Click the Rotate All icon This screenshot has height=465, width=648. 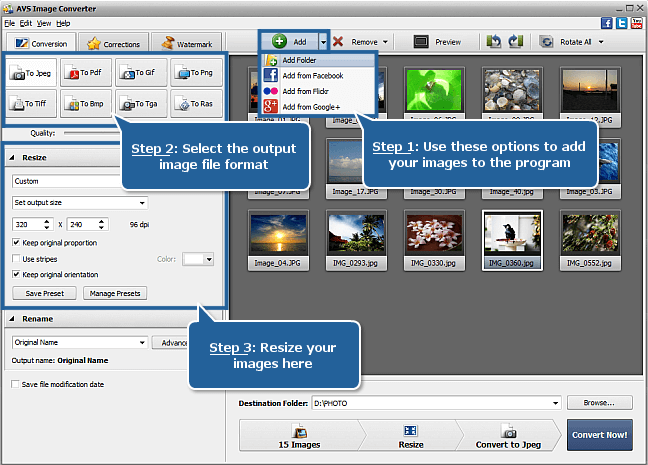click(x=546, y=42)
